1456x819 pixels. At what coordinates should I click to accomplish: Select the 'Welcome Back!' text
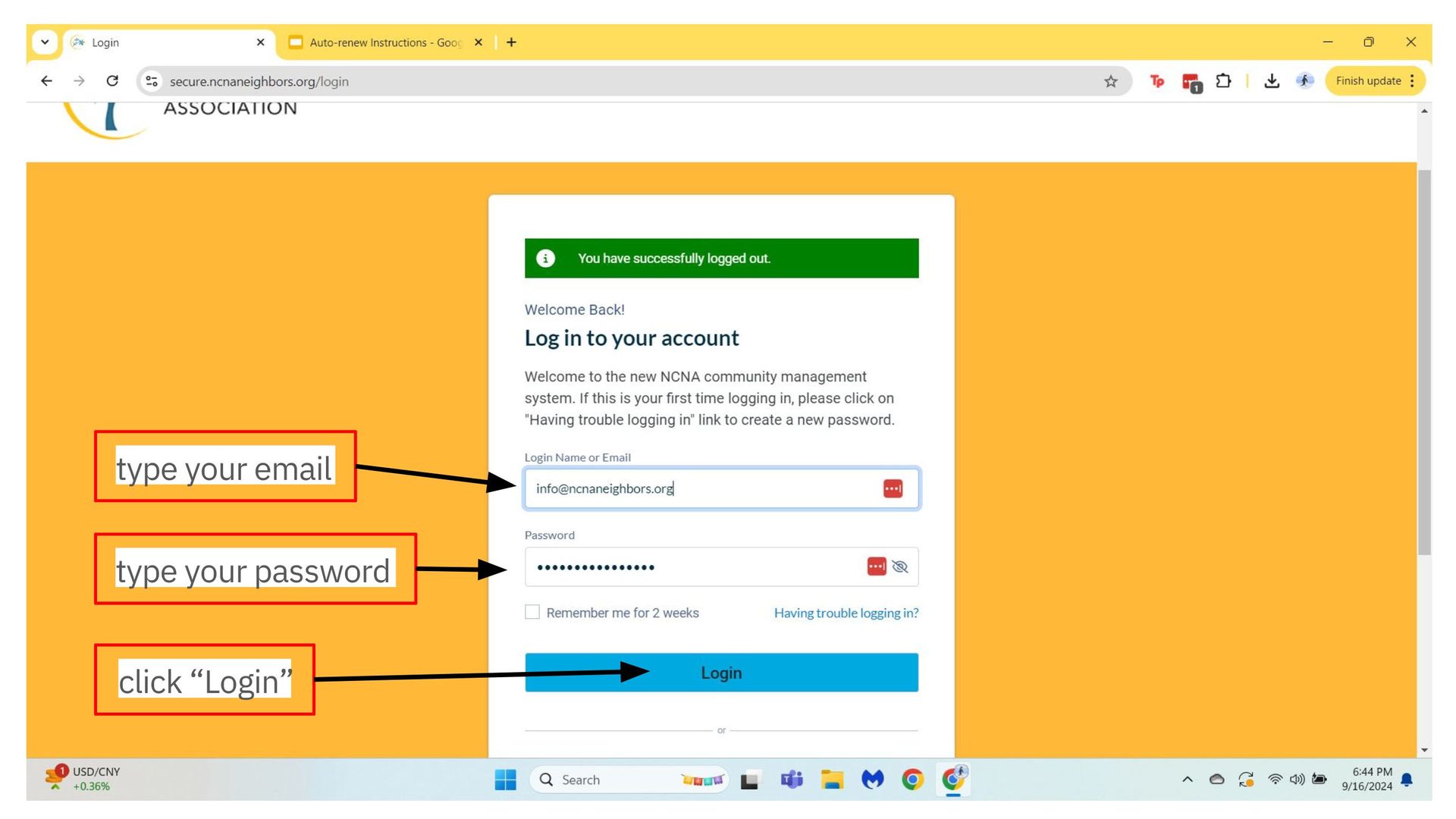coord(575,309)
